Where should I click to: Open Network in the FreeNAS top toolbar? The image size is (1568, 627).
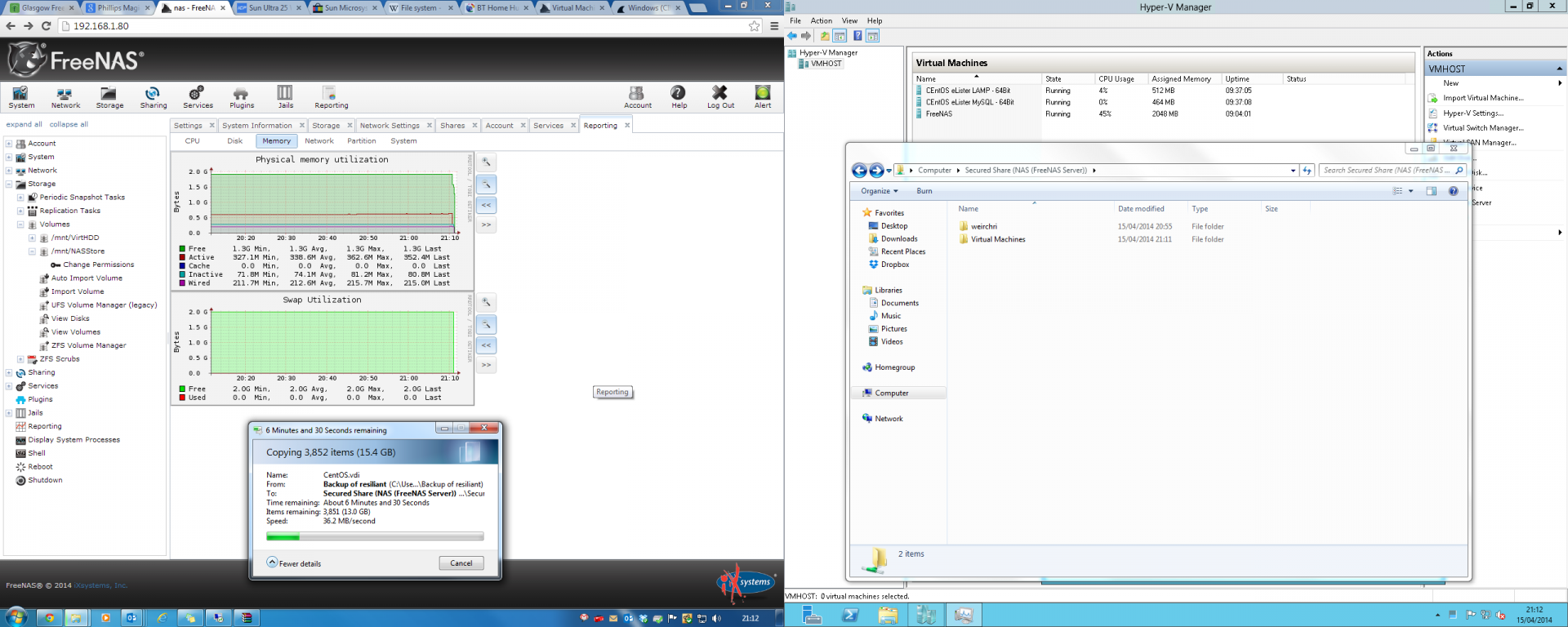click(x=65, y=97)
